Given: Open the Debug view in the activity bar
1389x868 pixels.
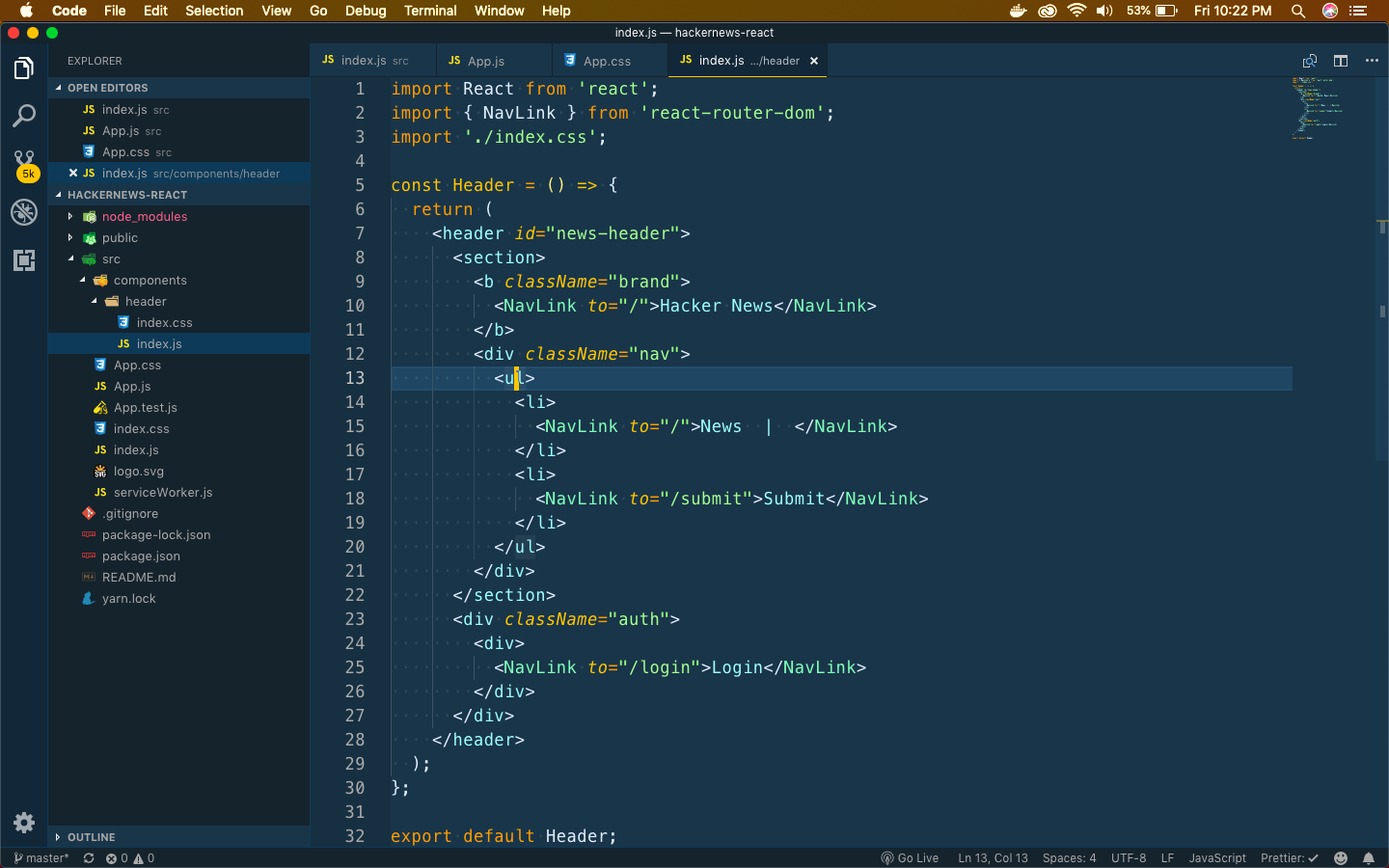Looking at the screenshot, I should (24, 212).
